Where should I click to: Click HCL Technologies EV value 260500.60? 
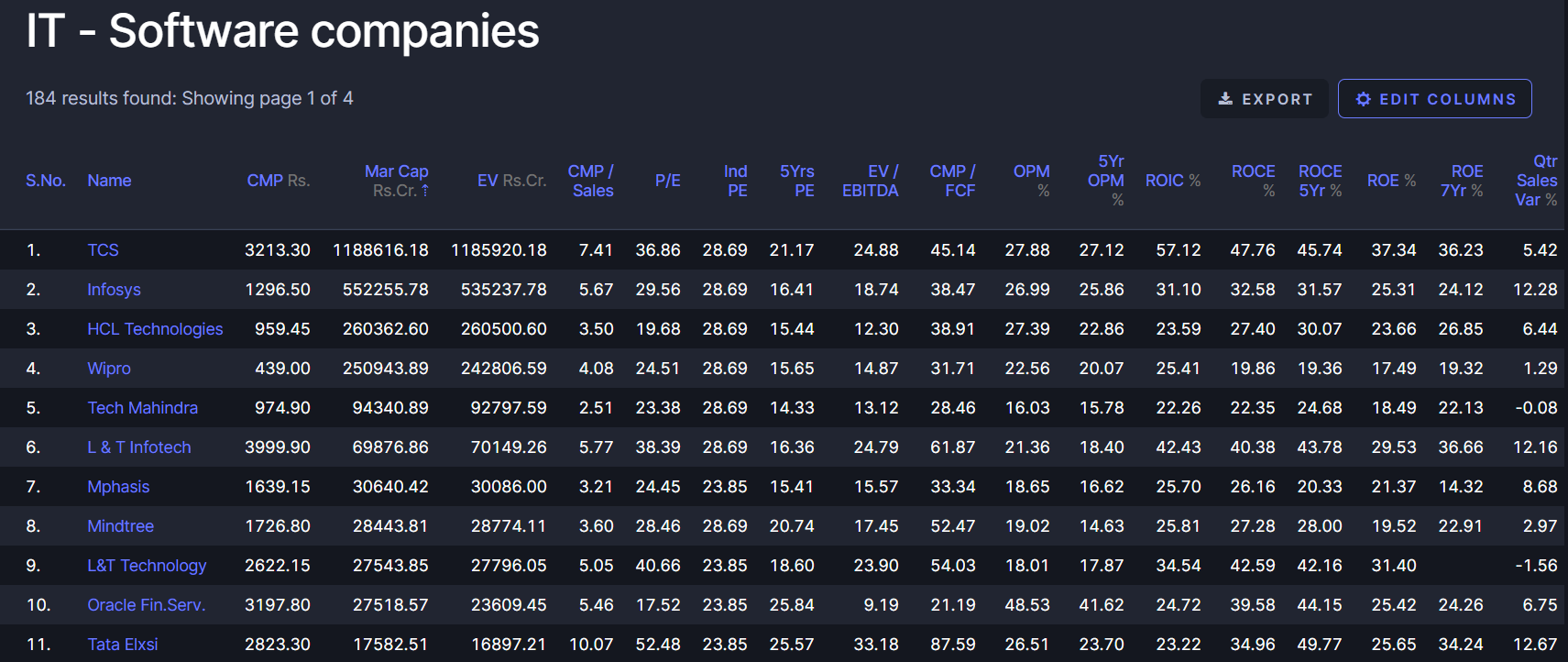coord(503,329)
